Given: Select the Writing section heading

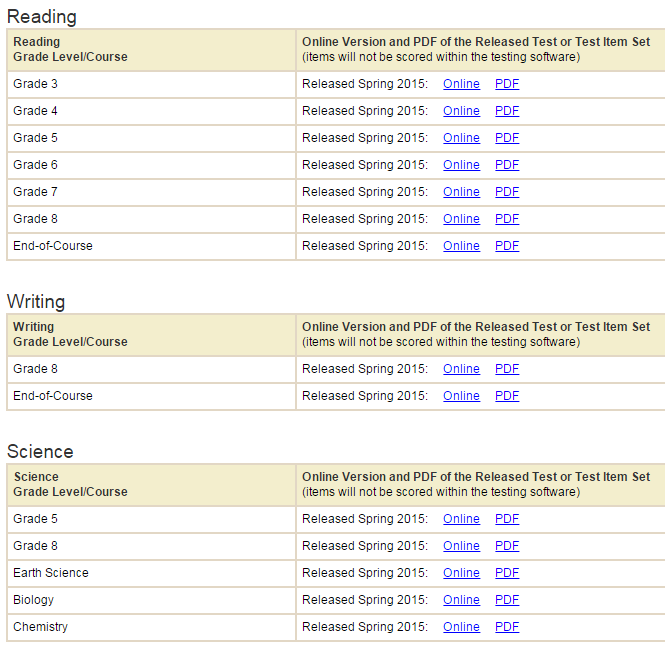Looking at the screenshot, I should point(36,301).
